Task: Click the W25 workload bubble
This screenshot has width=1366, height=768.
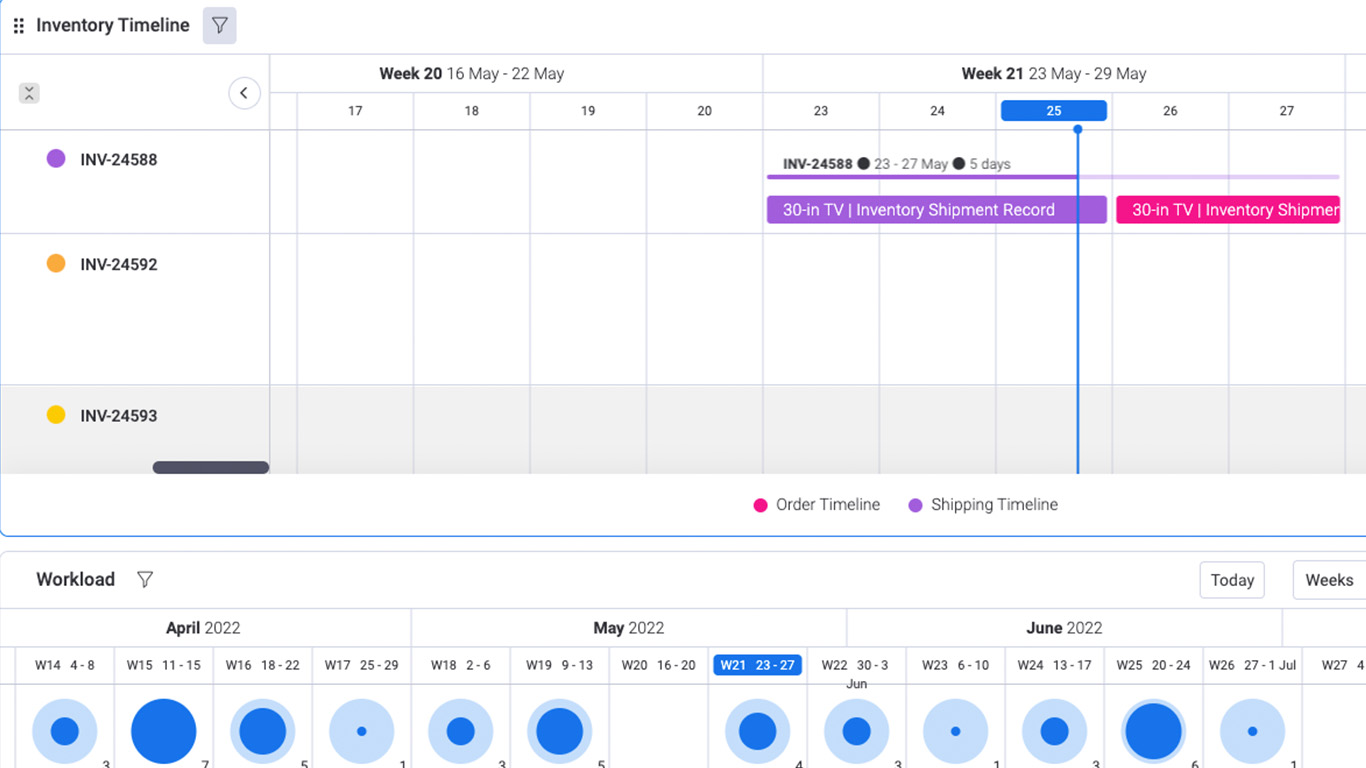Action: point(1154,731)
